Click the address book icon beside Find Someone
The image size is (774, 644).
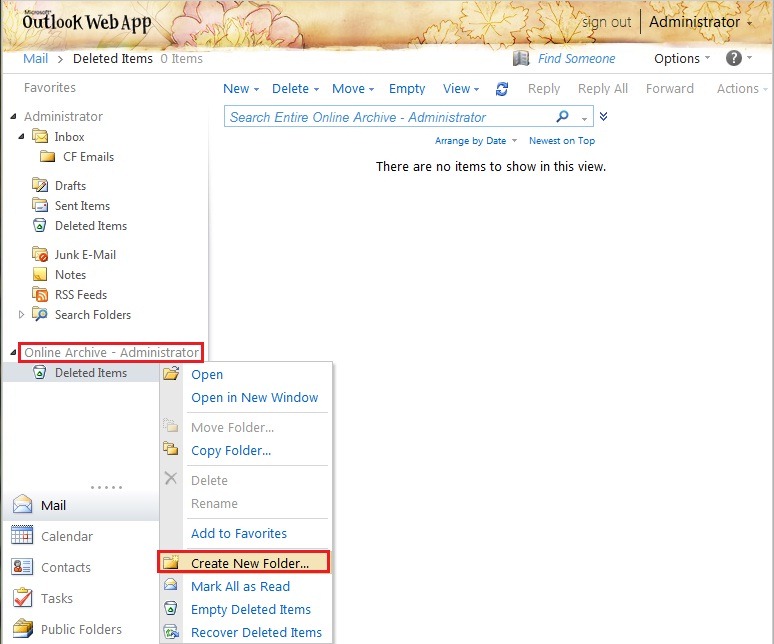(520, 58)
